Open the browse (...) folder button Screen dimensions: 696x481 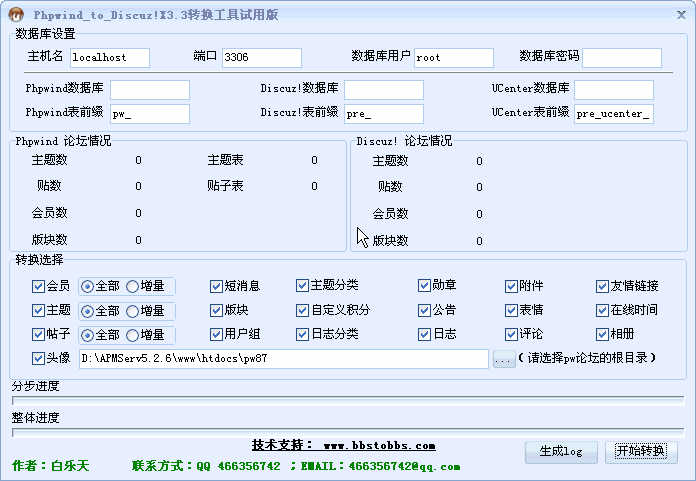pyautogui.click(x=503, y=359)
